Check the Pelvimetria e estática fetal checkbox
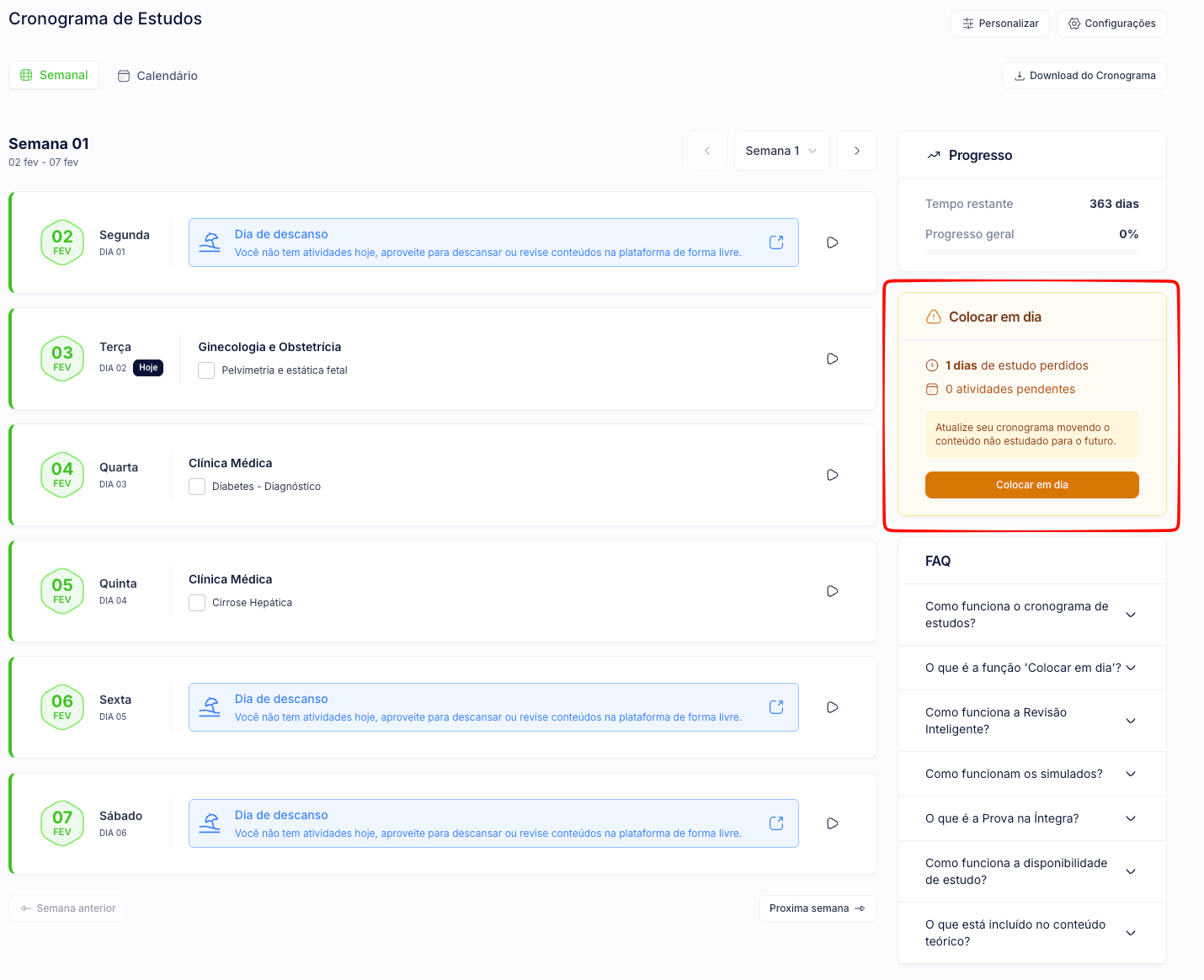 coord(206,370)
